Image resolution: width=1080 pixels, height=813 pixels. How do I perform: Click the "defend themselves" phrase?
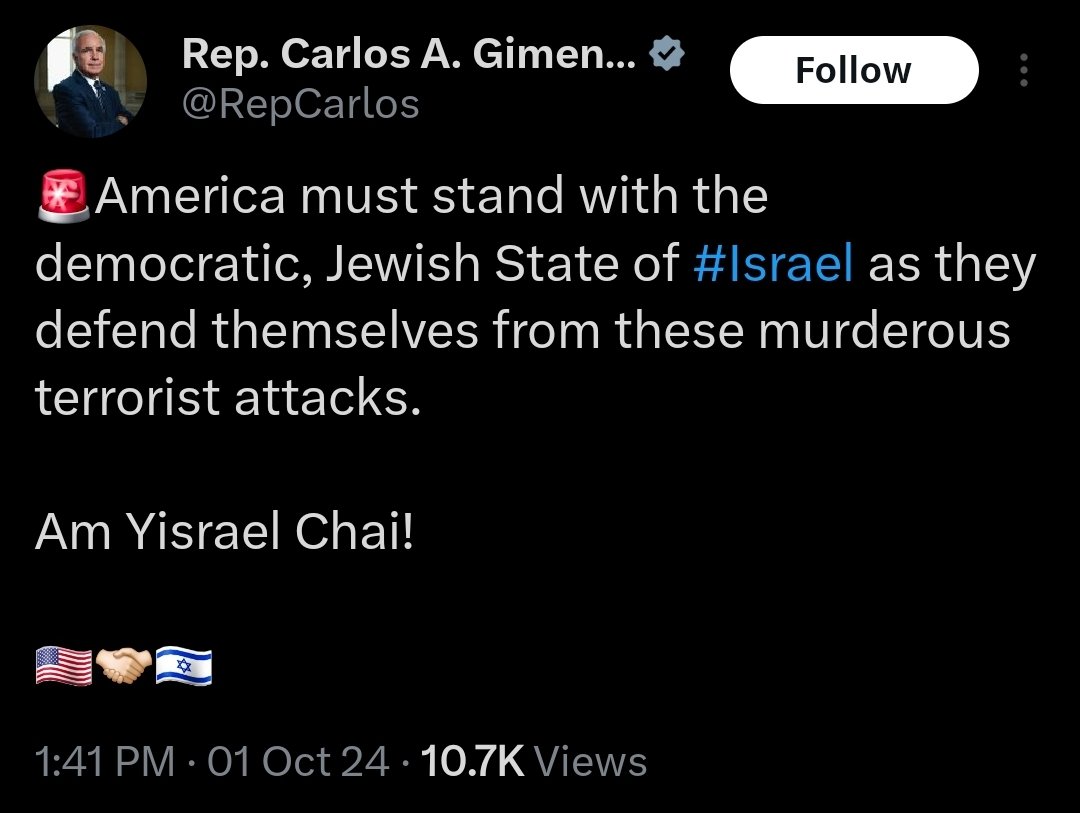[257, 331]
